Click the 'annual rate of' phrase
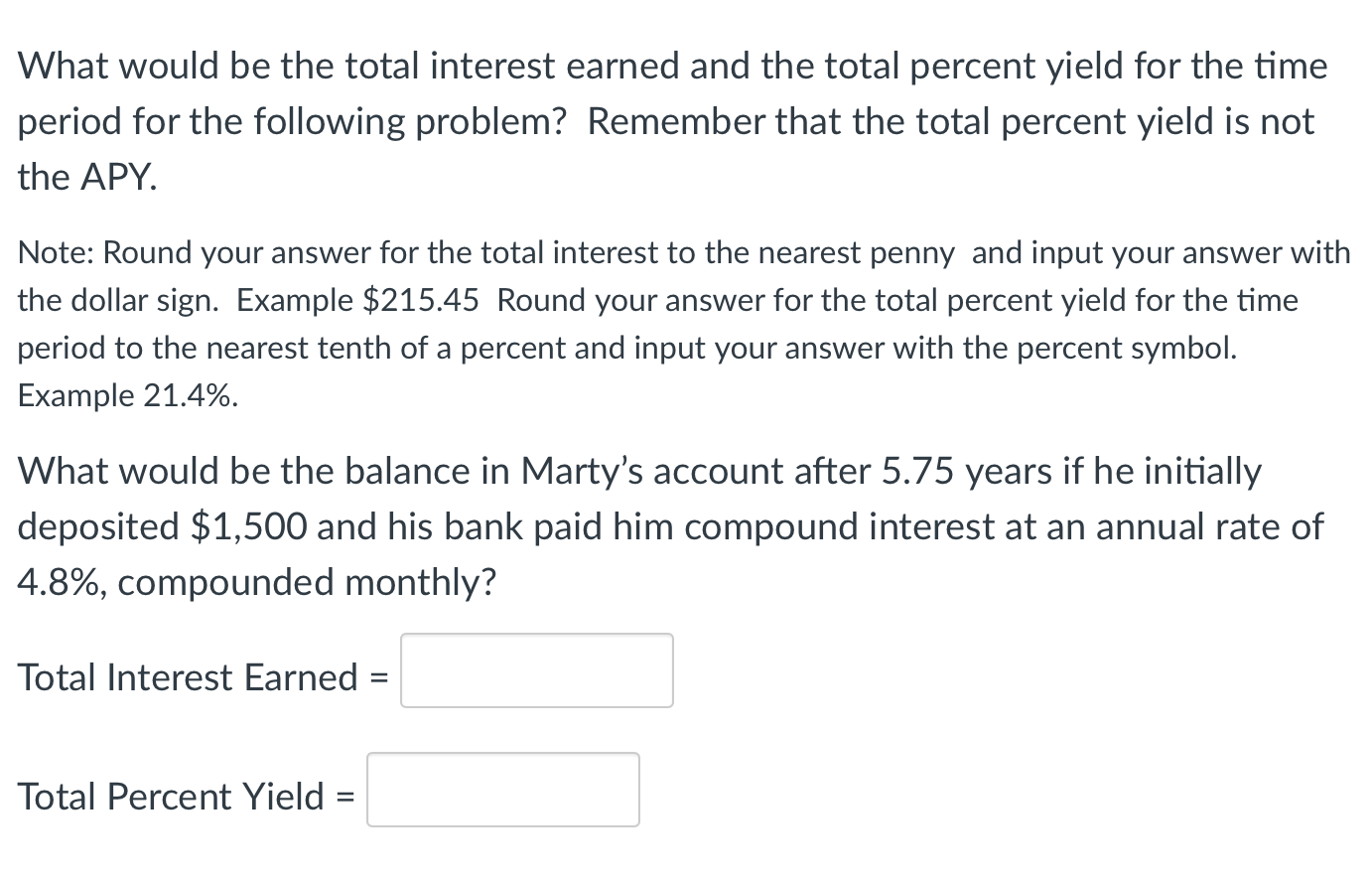 (1208, 526)
